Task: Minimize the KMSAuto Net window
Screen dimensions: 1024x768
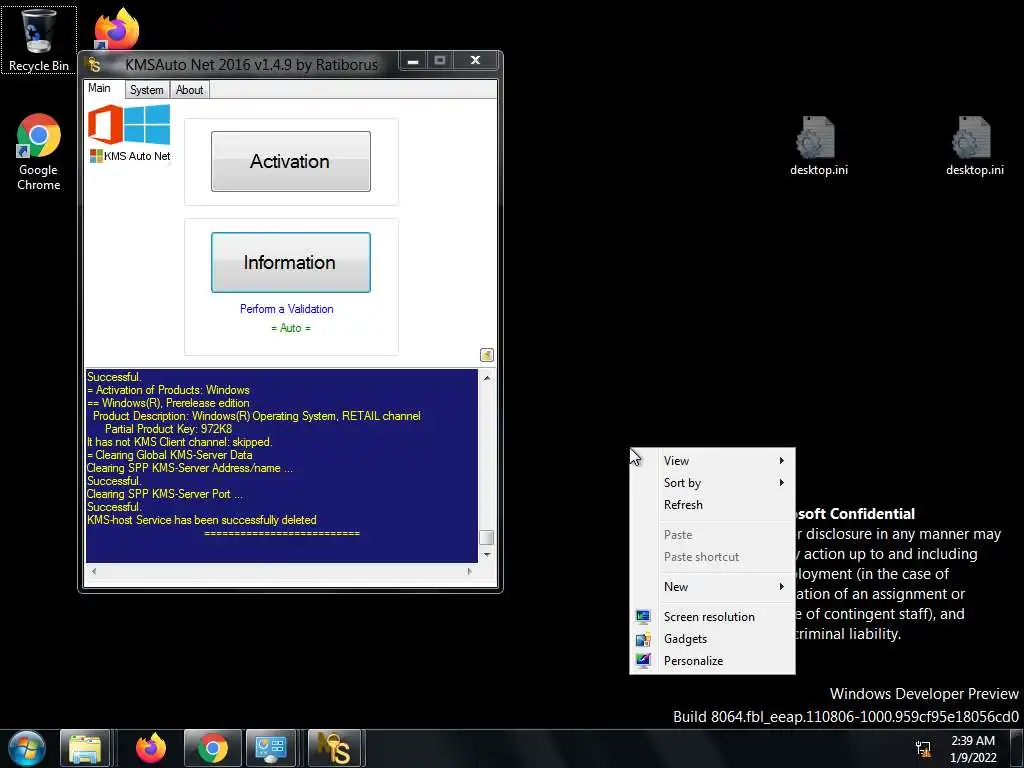Action: 413,61
